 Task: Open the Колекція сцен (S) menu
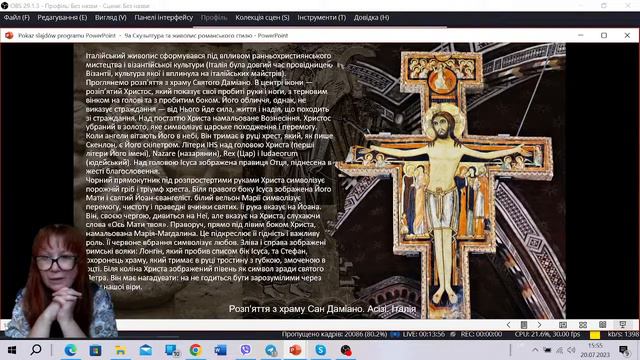click(x=262, y=18)
